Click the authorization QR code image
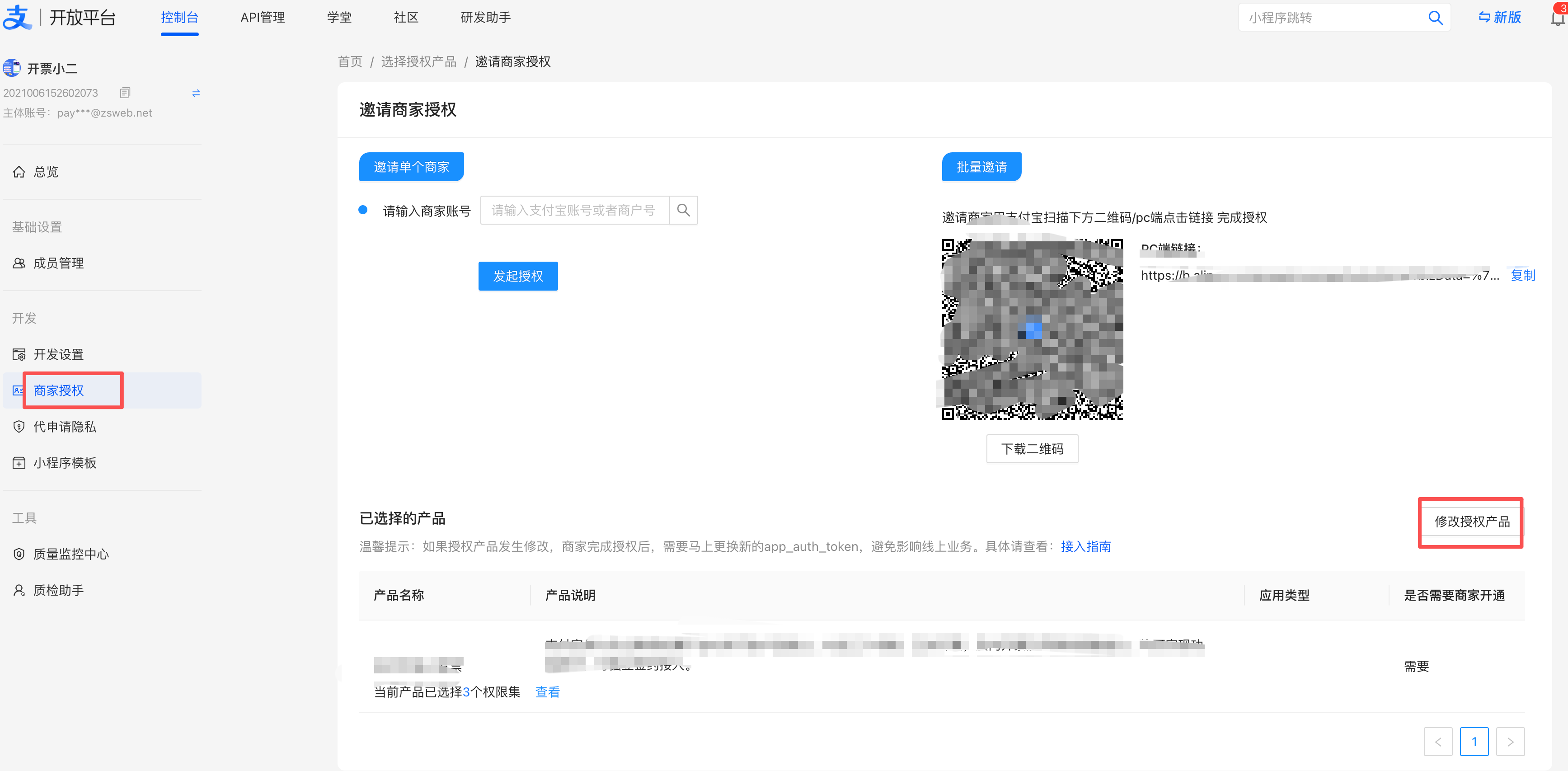1568x771 pixels. click(x=1033, y=329)
